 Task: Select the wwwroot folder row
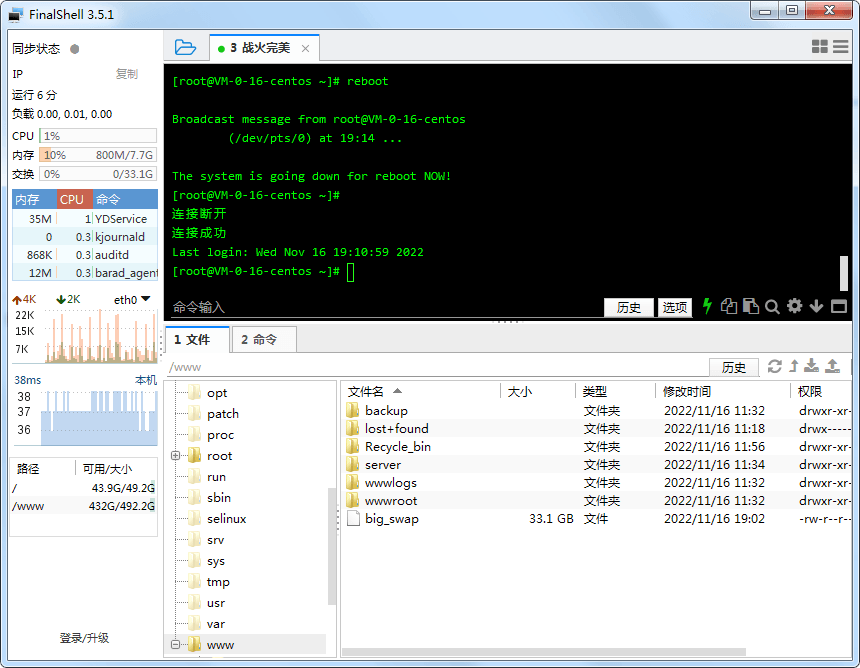tap(597, 501)
